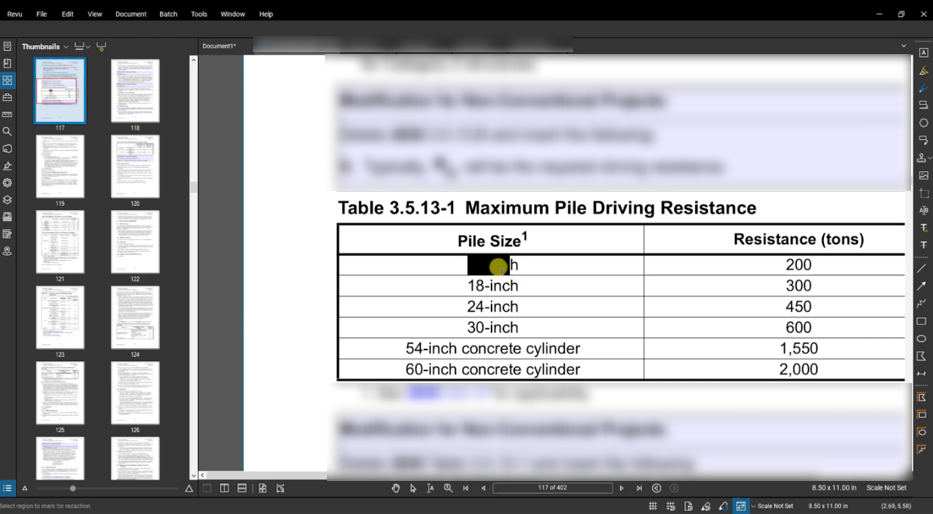The height and width of the screenshot is (514, 933).
Task: Expand the Thumbnails panel dropdown
Action: [x=66, y=46]
